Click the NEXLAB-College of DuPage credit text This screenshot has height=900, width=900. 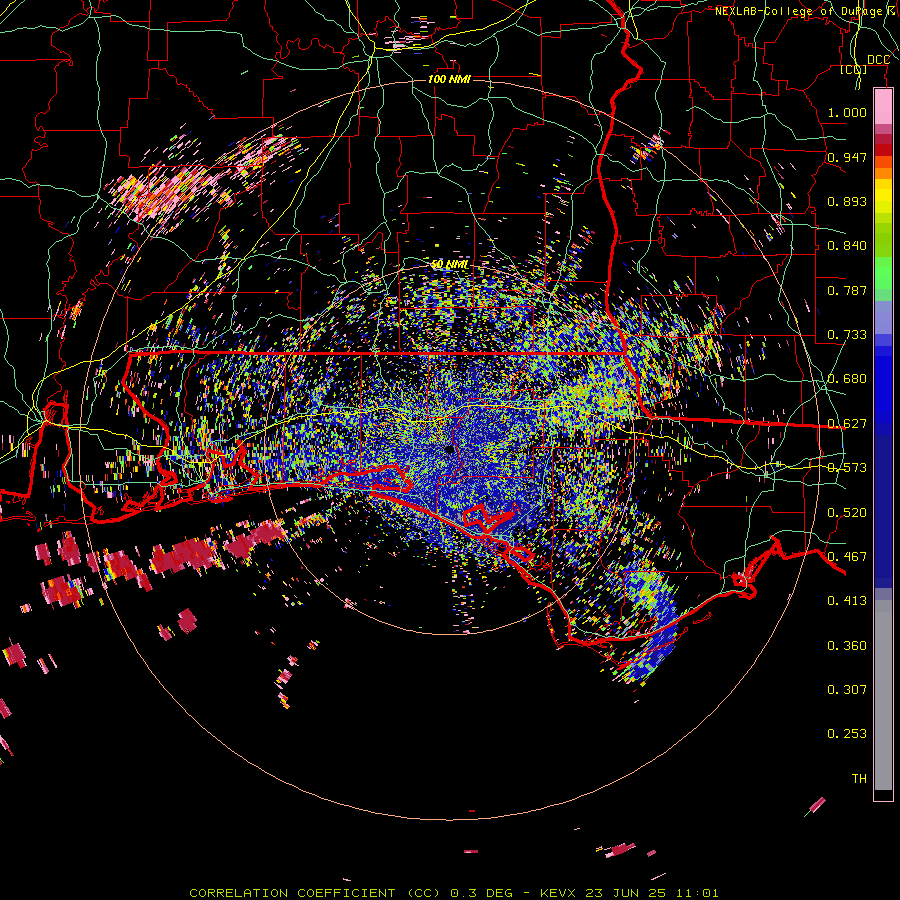point(807,11)
